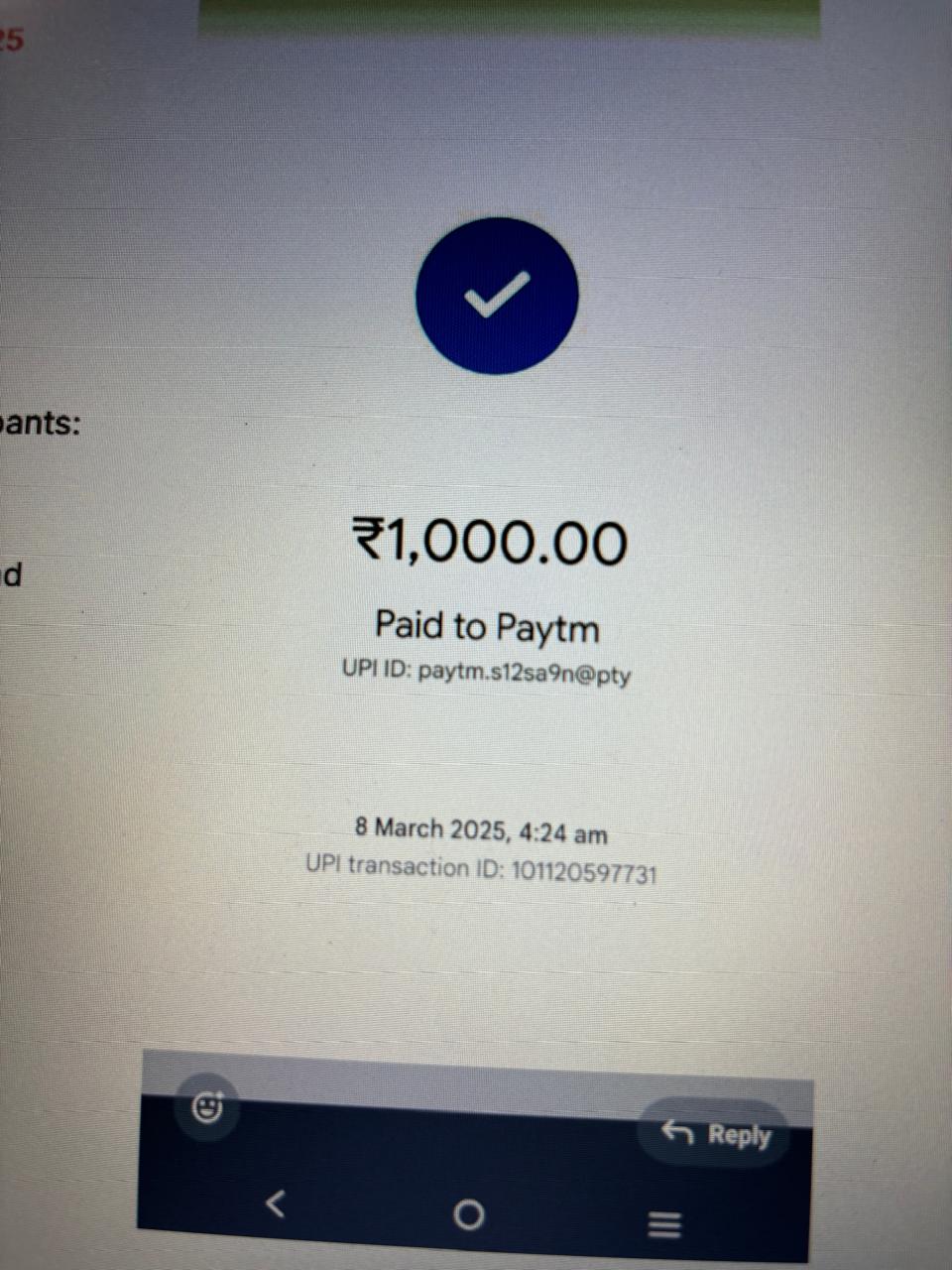Viewport: 952px width, 1270px height.
Task: Click the partial red date text
Action: (x=11, y=40)
